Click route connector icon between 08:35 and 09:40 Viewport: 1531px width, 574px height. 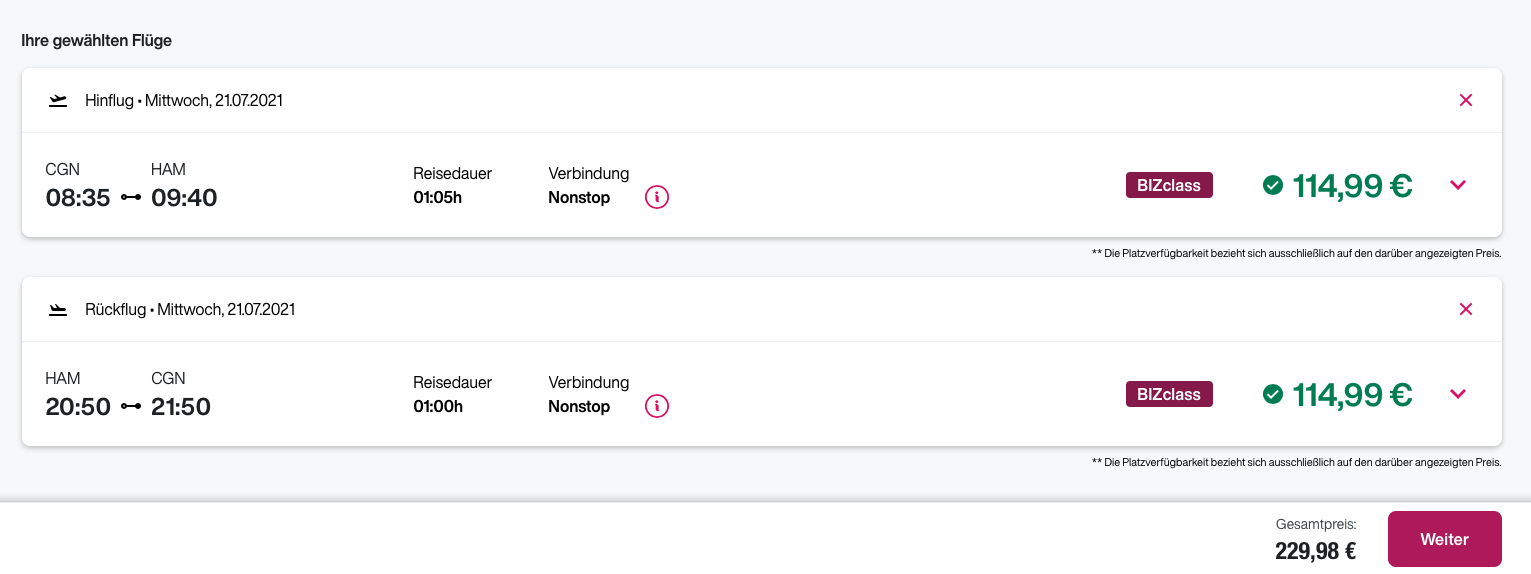point(131,198)
